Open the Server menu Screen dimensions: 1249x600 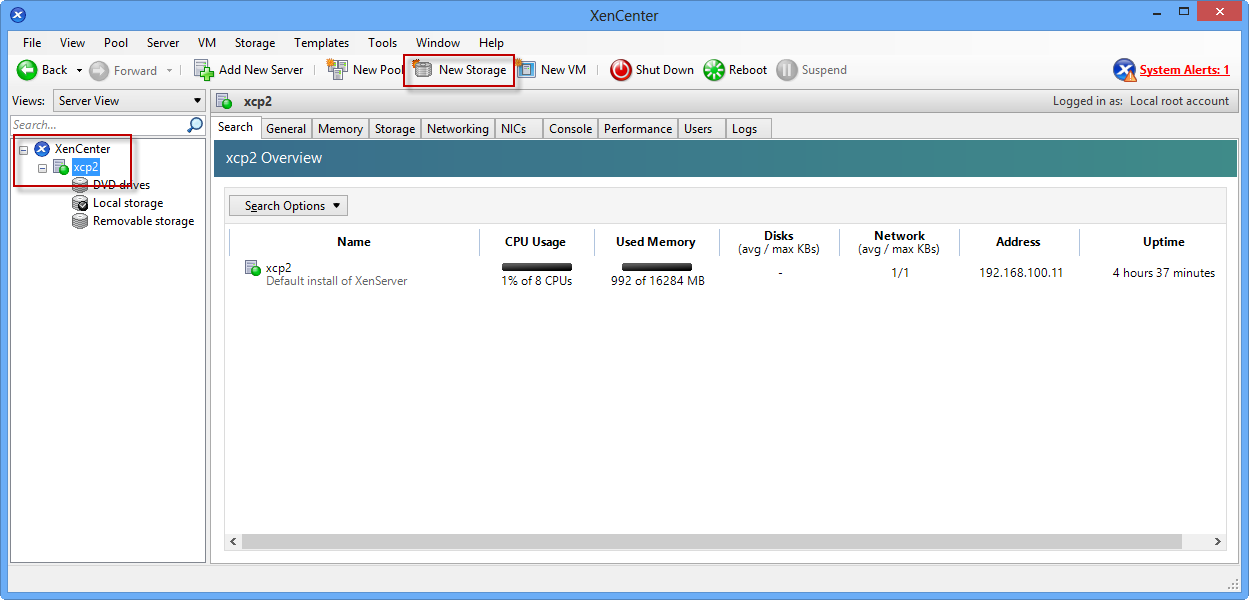click(x=163, y=43)
